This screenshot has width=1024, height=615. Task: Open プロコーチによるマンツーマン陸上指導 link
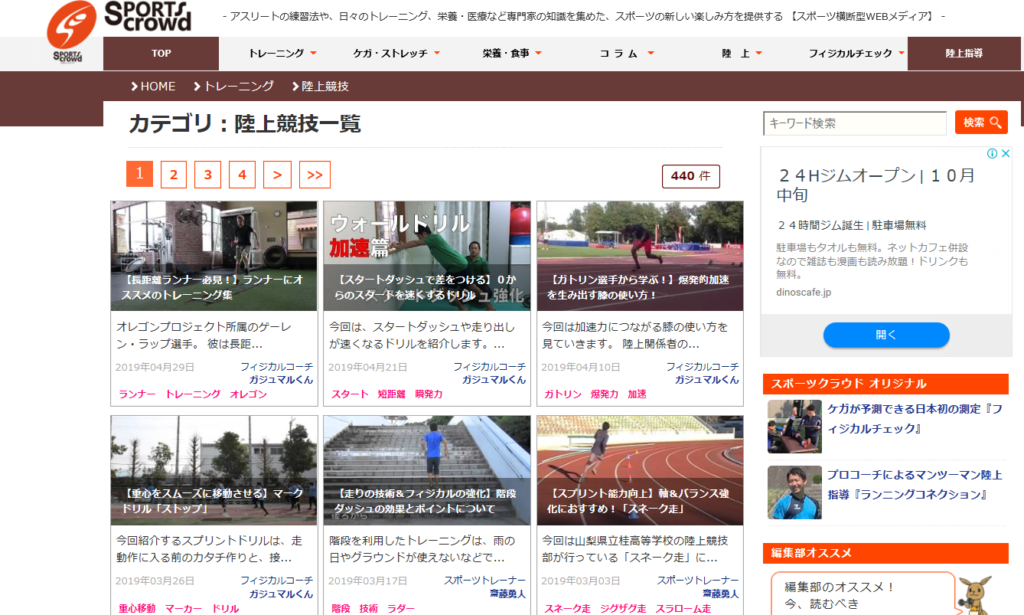[x=914, y=484]
